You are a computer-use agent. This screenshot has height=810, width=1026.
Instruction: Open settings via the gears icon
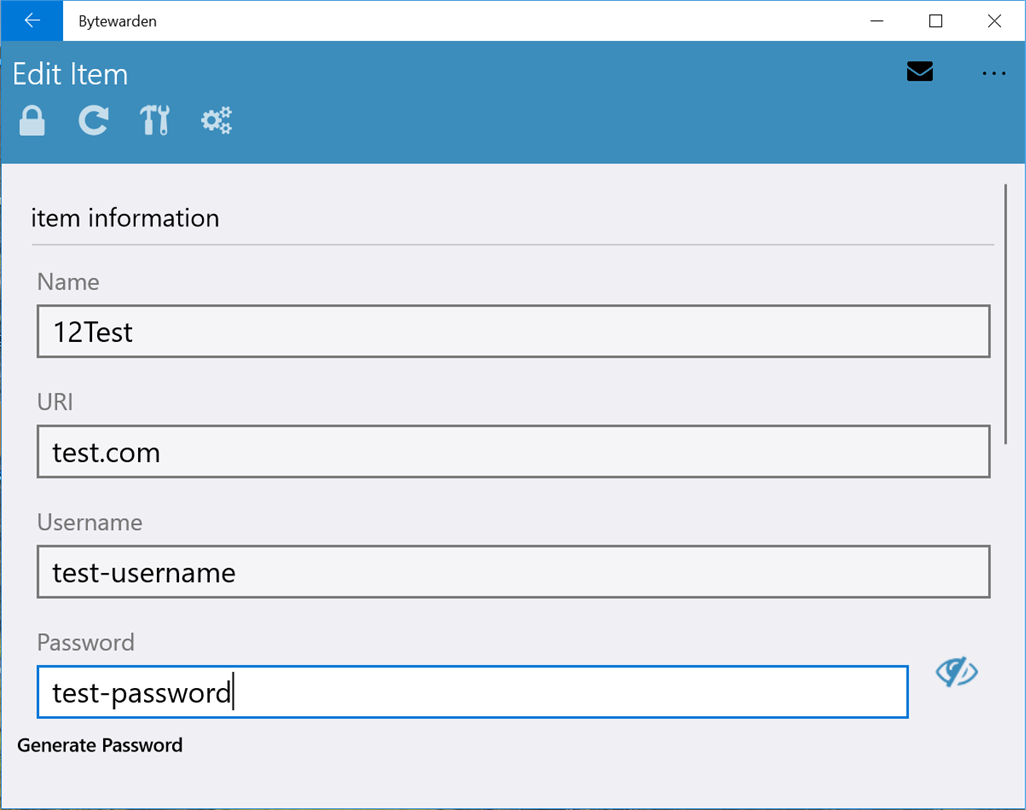point(216,122)
